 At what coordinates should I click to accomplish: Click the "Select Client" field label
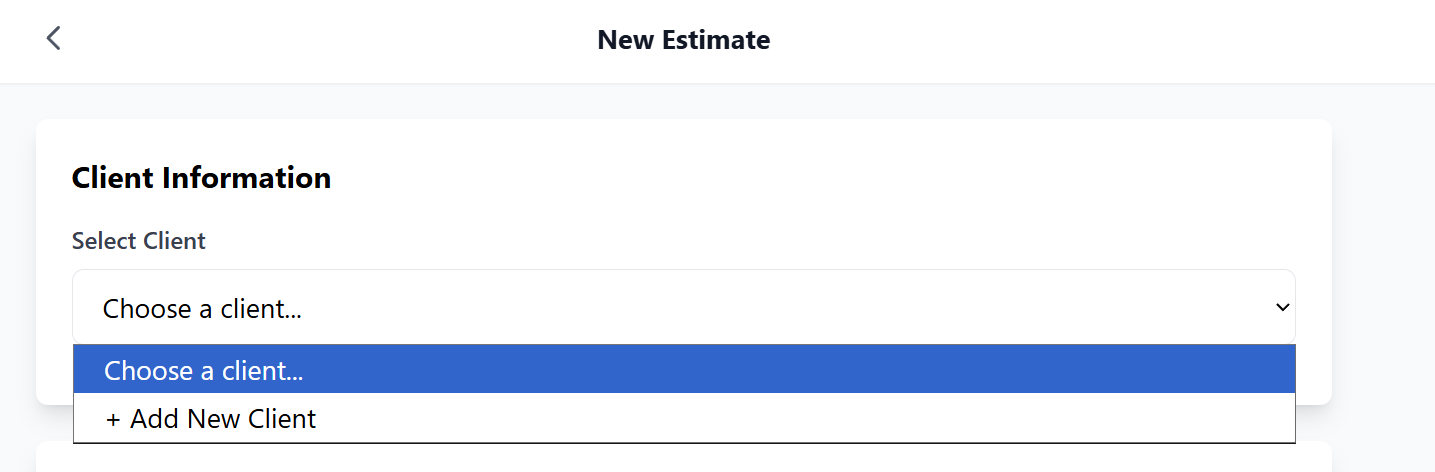138,241
